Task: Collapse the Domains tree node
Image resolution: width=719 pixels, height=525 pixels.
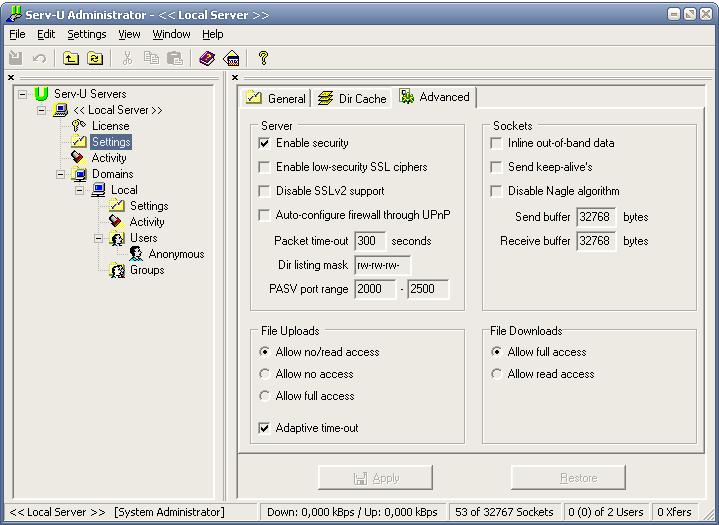Action: coord(60,175)
